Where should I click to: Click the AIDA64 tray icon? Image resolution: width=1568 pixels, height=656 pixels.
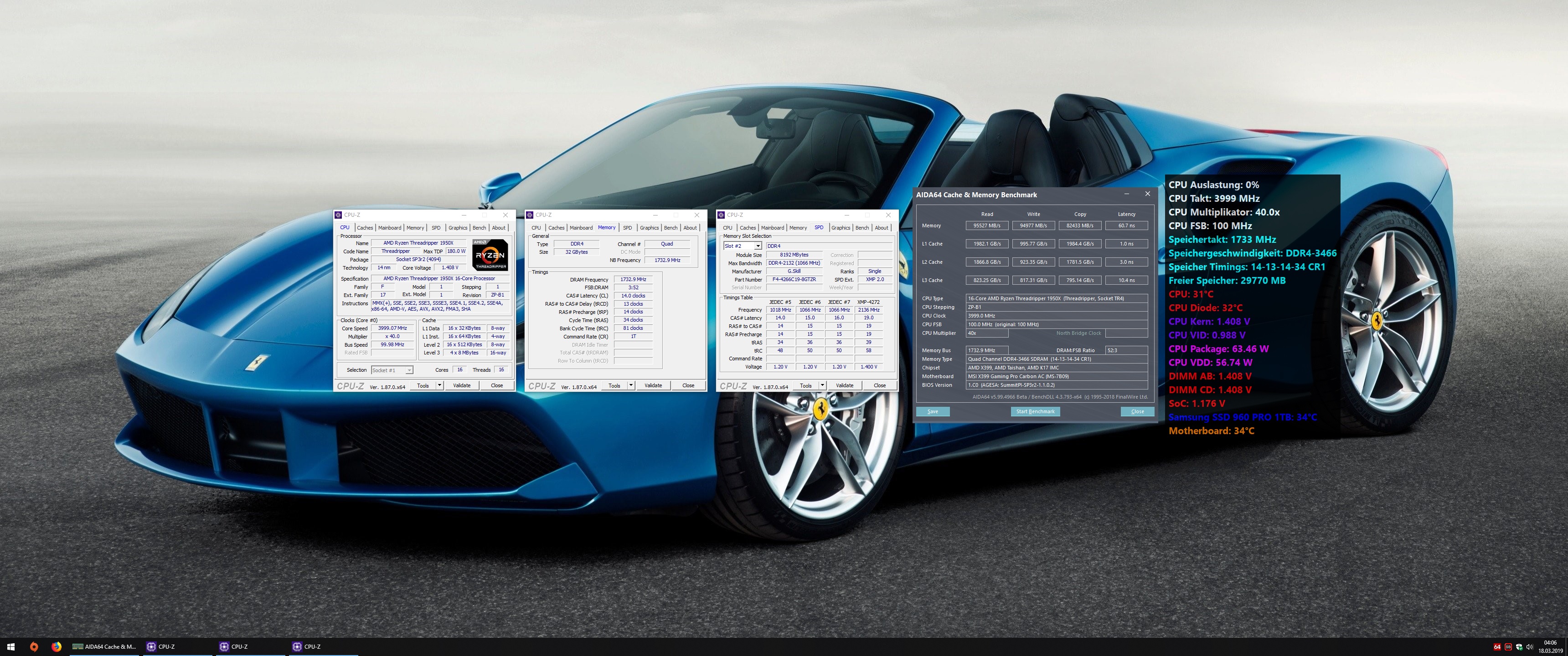[x=1497, y=647]
